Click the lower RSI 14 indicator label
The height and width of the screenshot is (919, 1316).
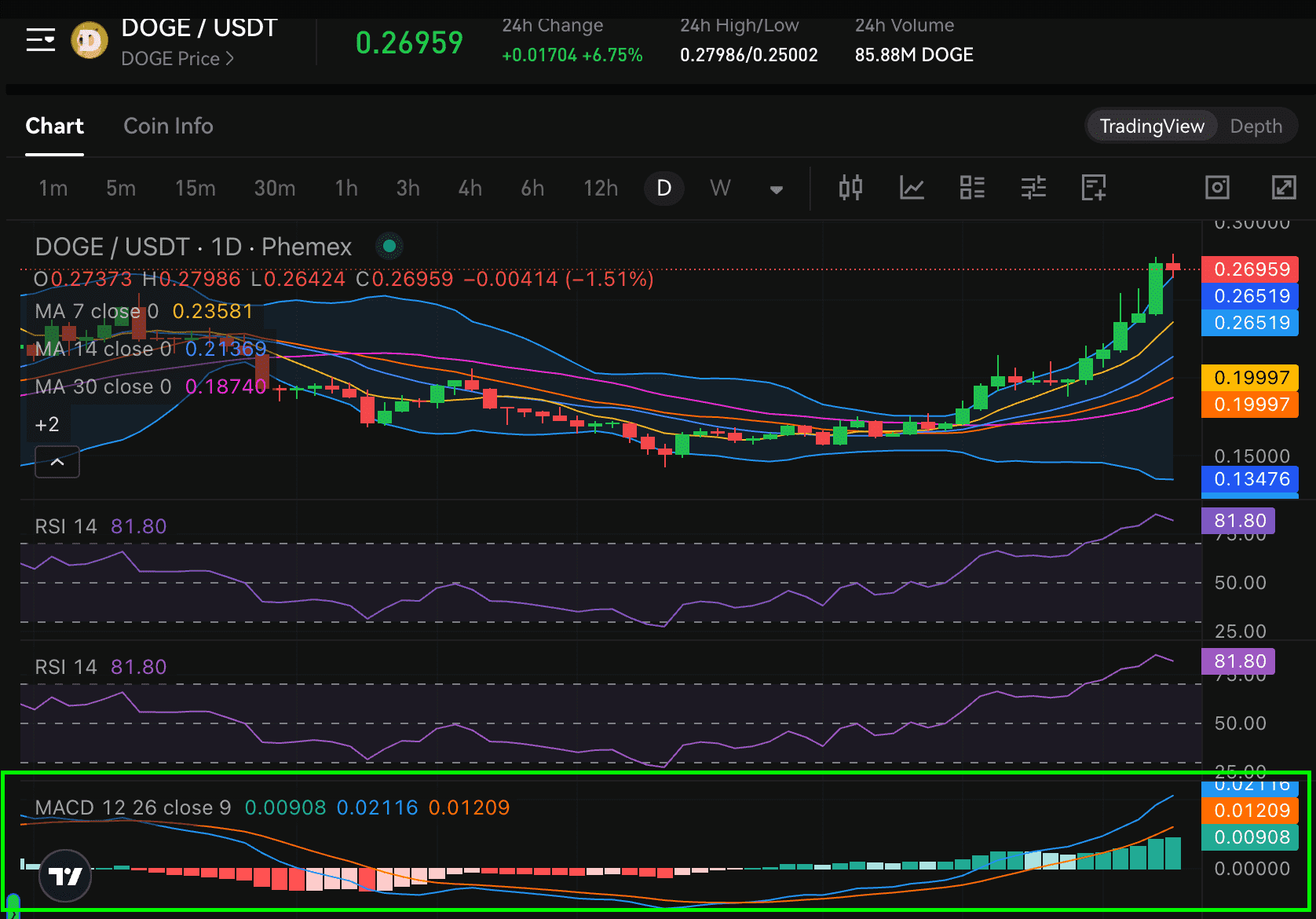pos(66,667)
